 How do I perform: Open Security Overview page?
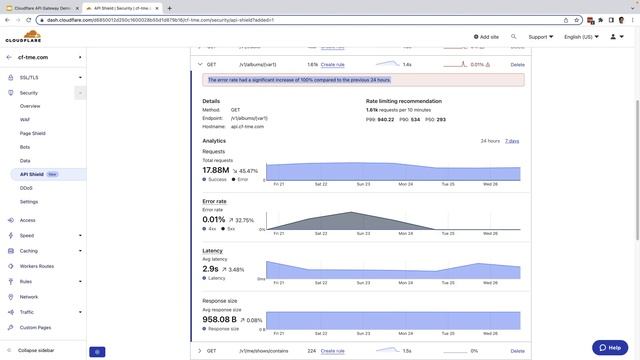(x=30, y=106)
